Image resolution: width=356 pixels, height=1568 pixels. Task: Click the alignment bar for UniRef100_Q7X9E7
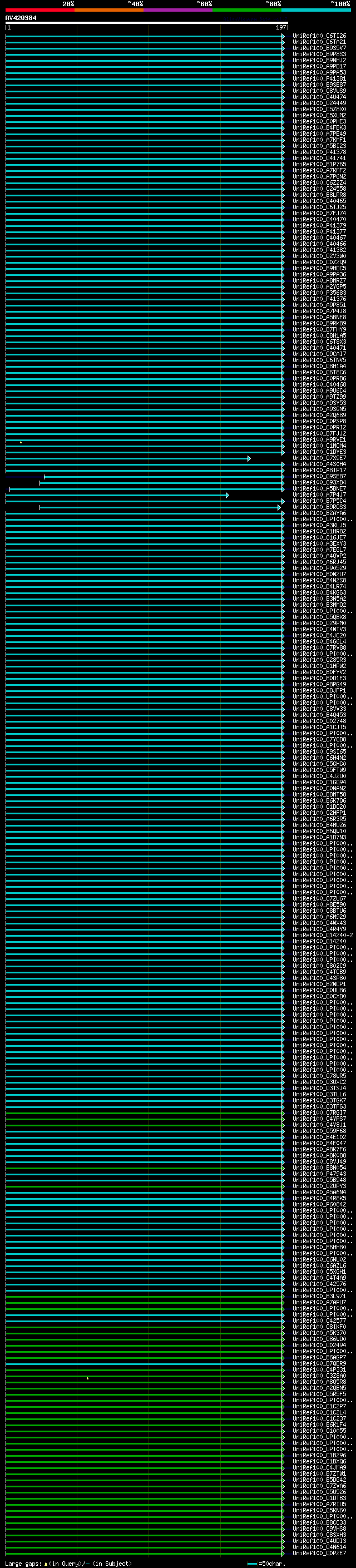[x=128, y=458]
